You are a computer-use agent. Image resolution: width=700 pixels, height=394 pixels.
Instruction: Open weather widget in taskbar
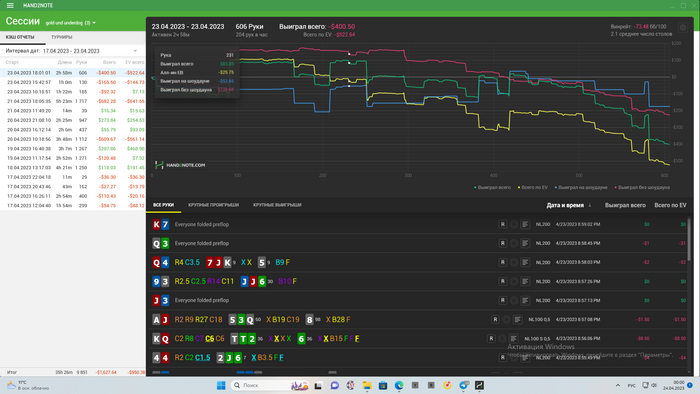pos(28,386)
